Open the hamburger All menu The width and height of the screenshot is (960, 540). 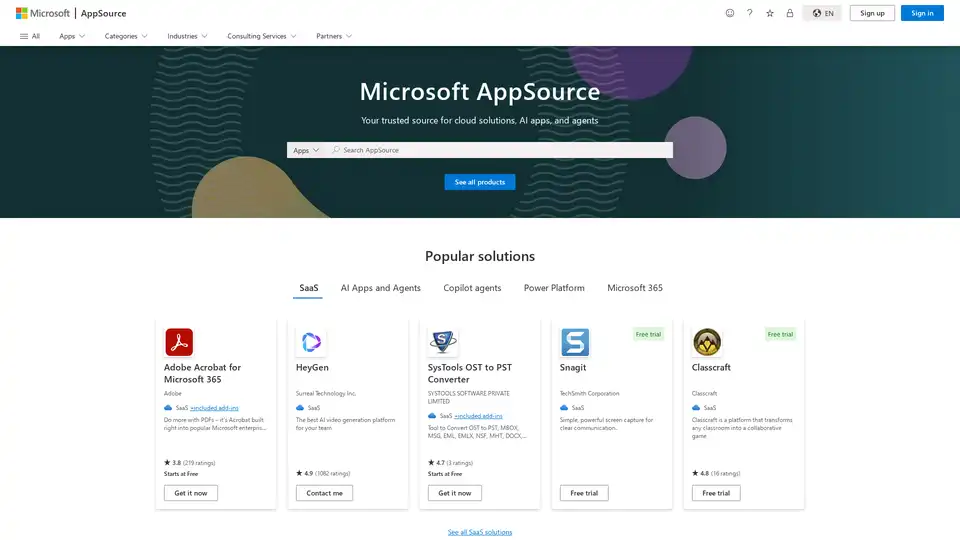[30, 36]
